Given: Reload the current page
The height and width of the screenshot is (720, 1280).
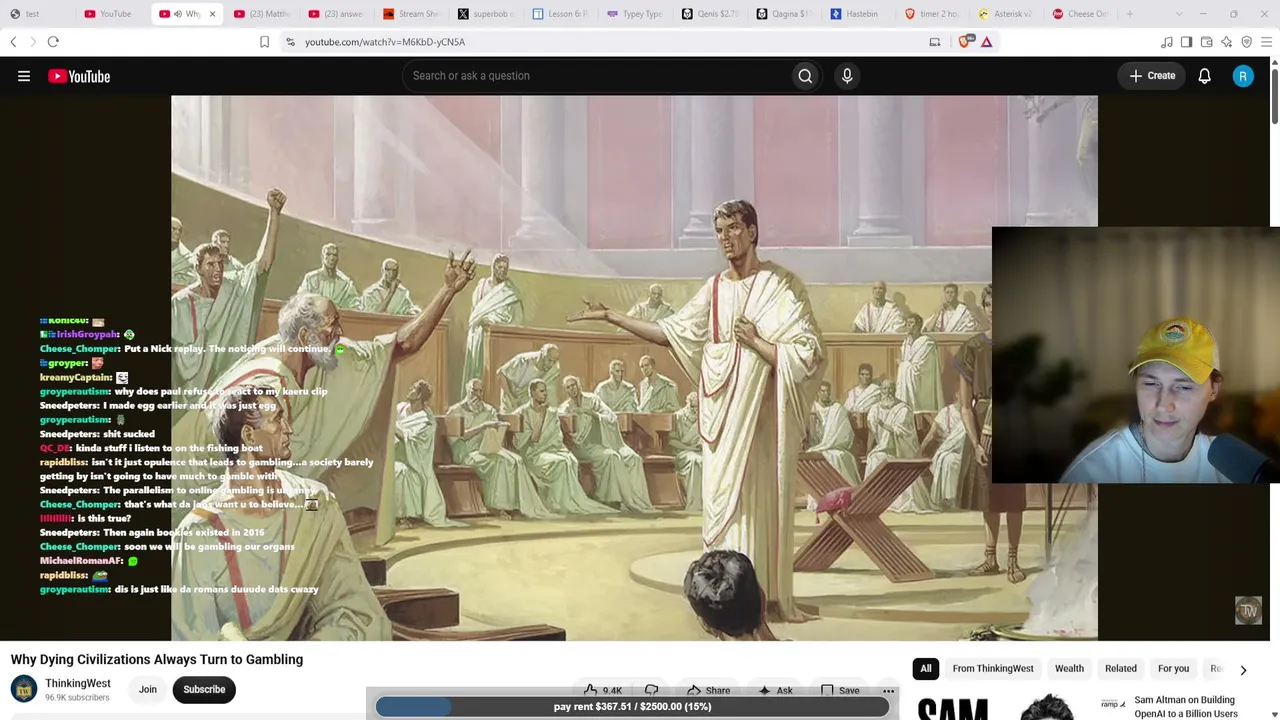Looking at the screenshot, I should 53,42.
